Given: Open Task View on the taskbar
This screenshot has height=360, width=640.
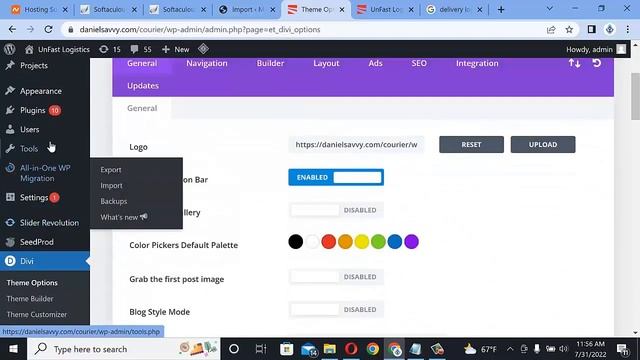Looking at the screenshot, I should click(260, 349).
